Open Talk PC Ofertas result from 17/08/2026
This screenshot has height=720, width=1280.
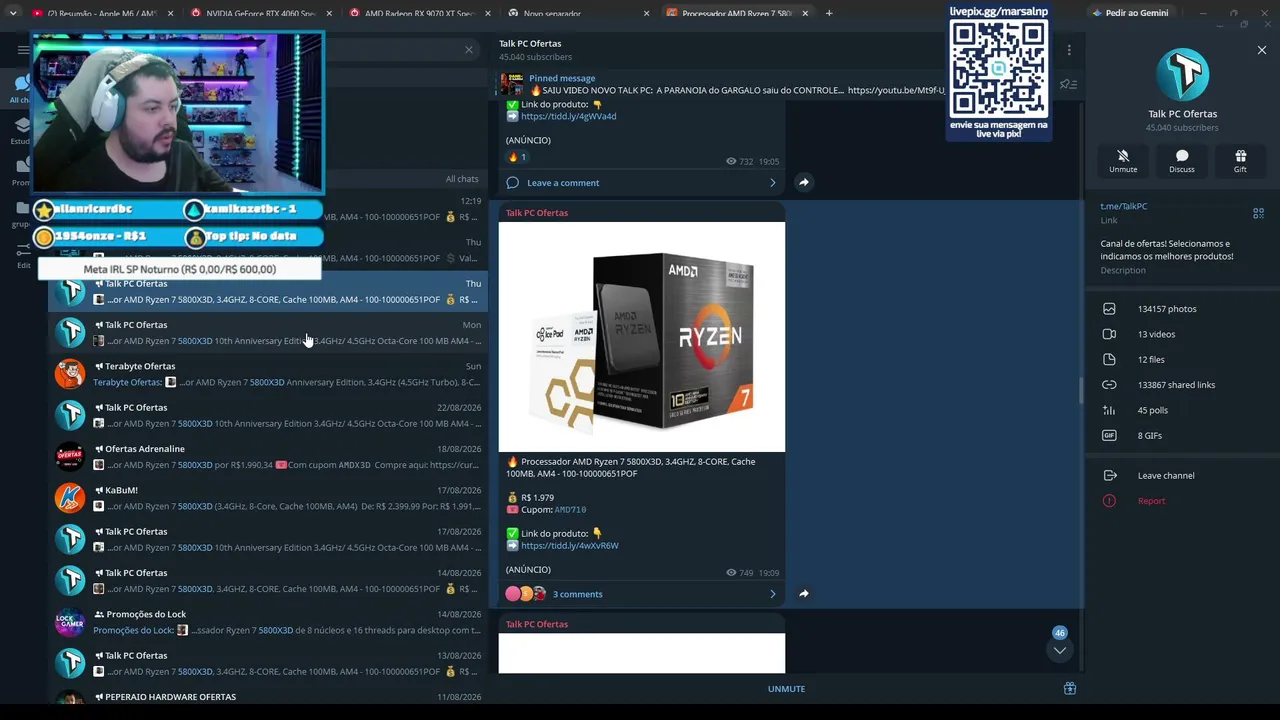(268, 540)
